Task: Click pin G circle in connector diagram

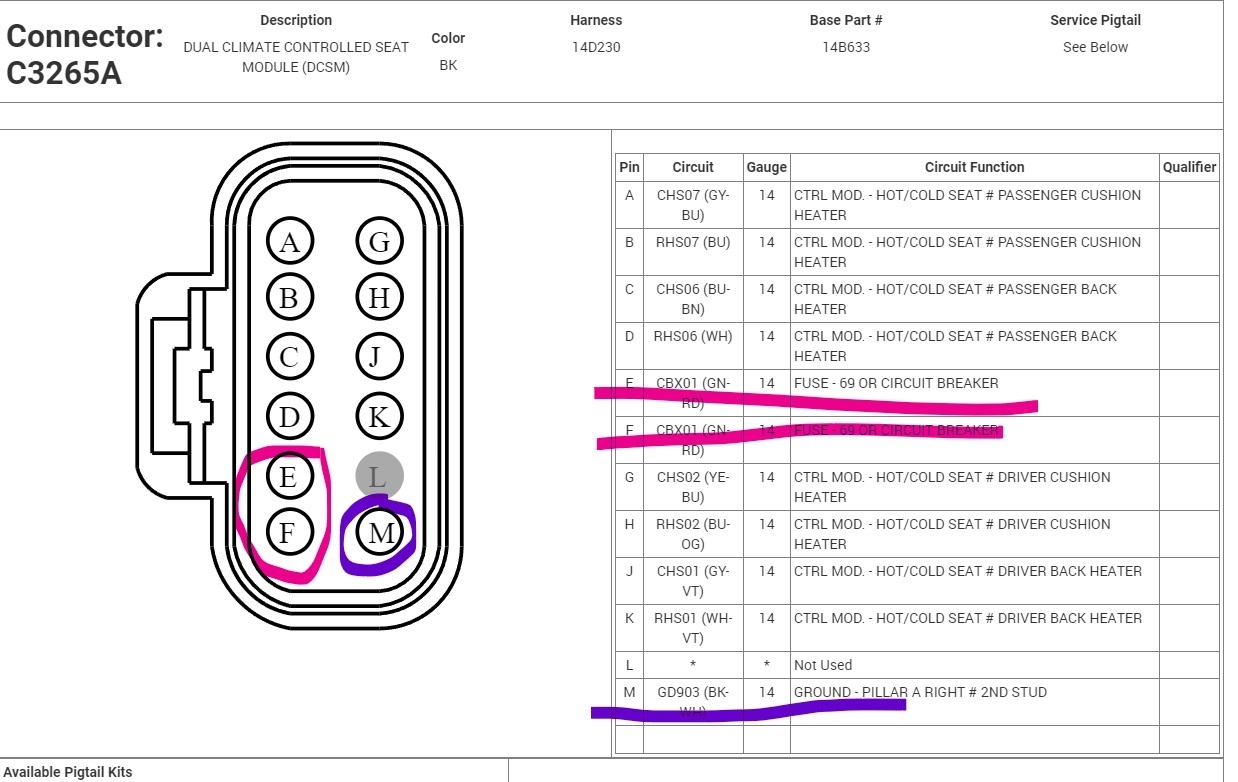Action: pyautogui.click(x=379, y=241)
